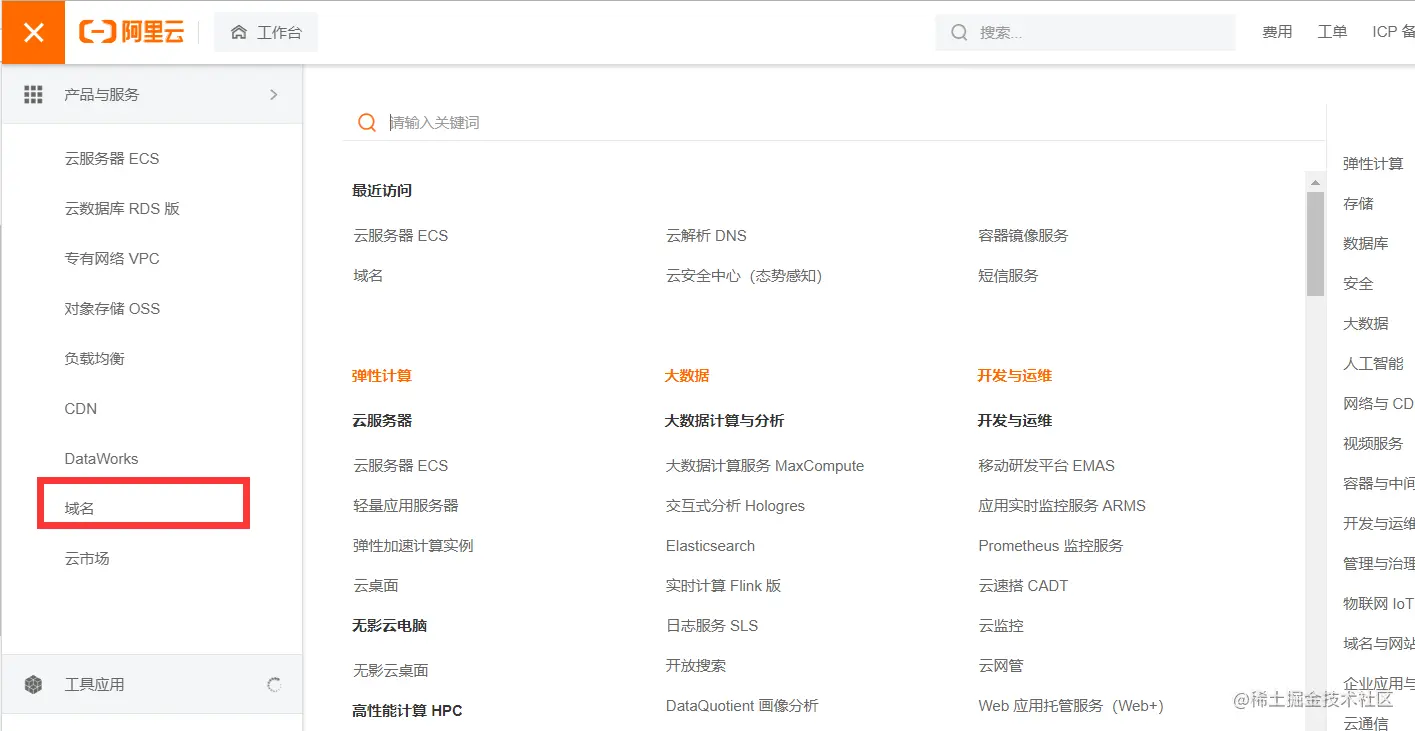
Task: Jump to 大数据 in right category index
Action: point(1366,323)
